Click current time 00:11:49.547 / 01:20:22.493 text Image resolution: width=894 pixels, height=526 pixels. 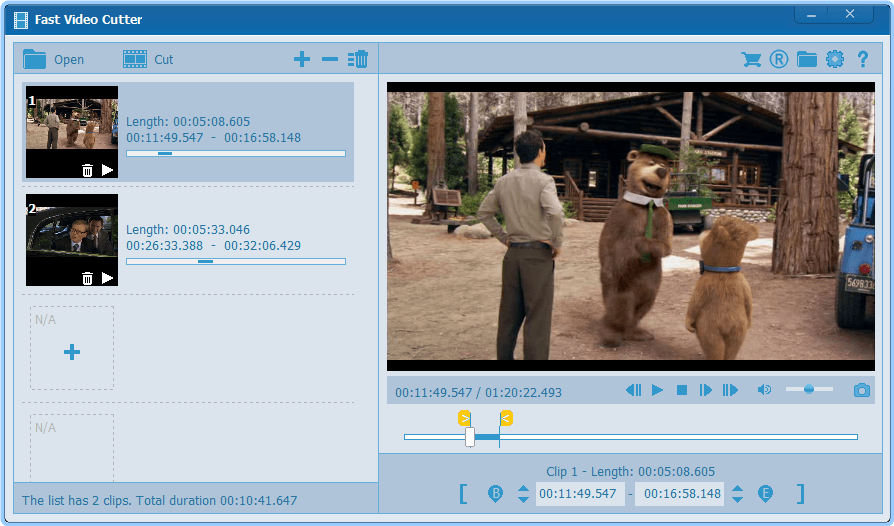point(478,393)
